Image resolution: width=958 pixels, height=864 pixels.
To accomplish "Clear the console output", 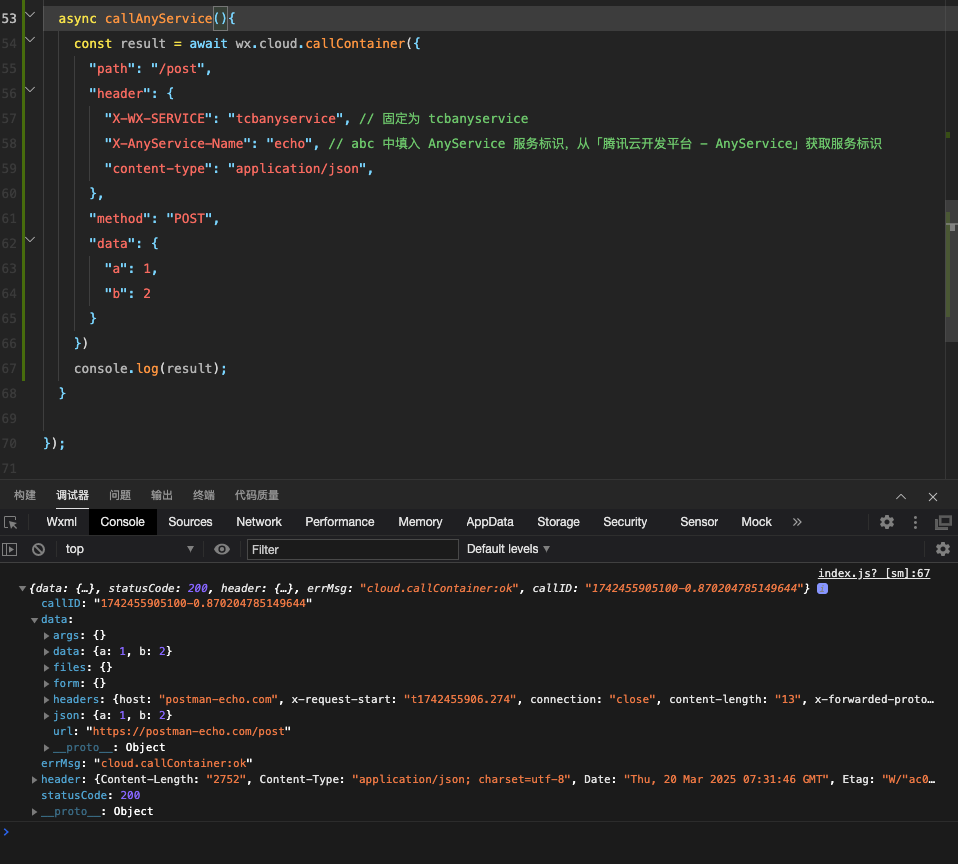I will point(38,549).
